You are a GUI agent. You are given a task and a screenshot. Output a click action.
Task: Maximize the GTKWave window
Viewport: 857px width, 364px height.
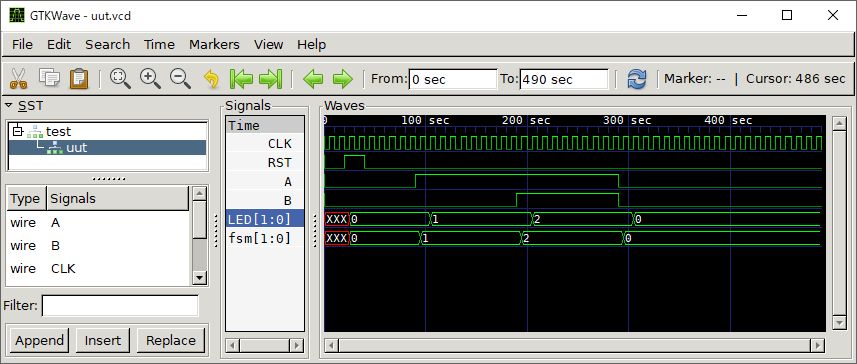click(786, 15)
